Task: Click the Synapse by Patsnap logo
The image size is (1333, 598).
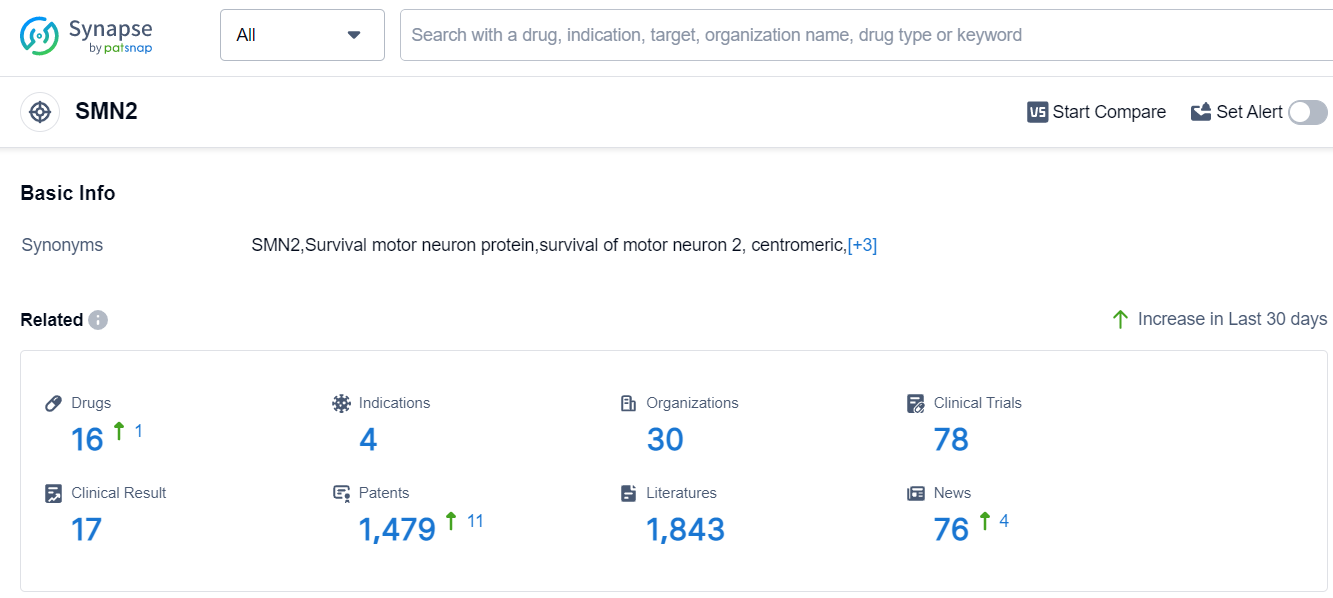Action: 86,36
